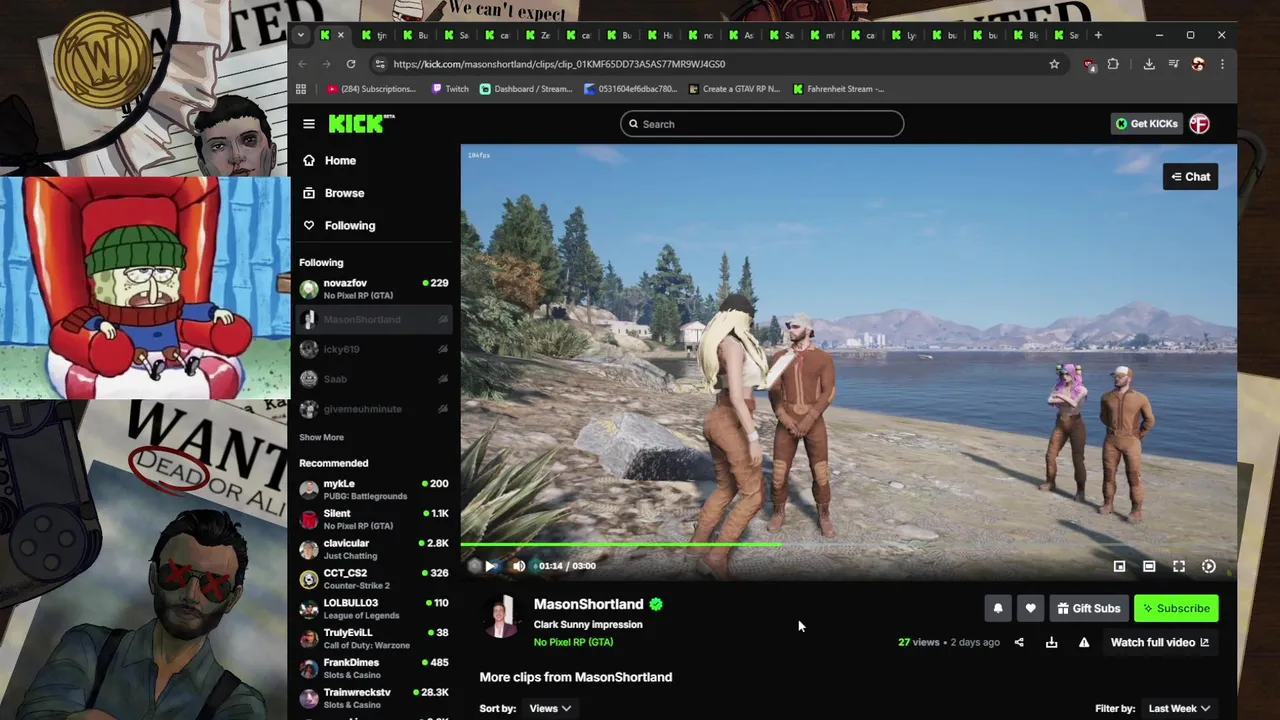Screen dimensions: 1280x720
Task: Open Chrome apps grid in bookmarks bar
Action: pos(301,89)
